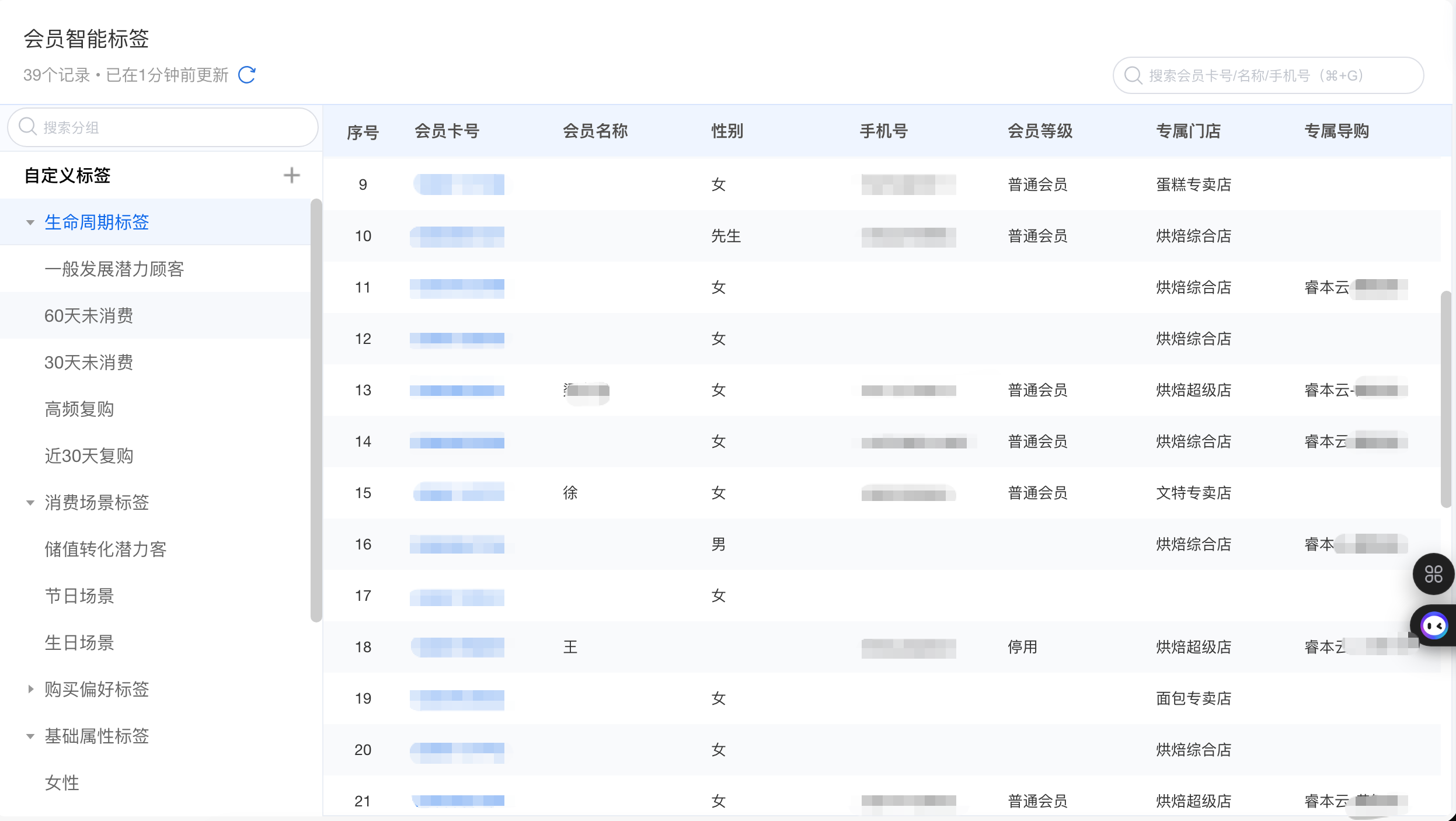Click the 专属门店 column header

pyautogui.click(x=1189, y=131)
